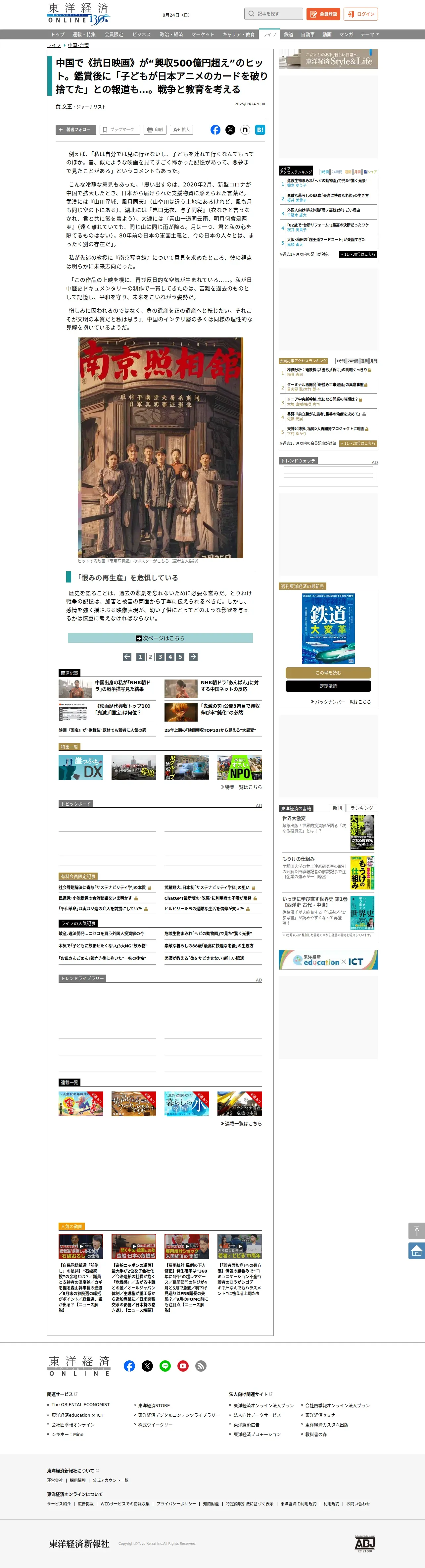This screenshot has width=425, height=1568.
Task: Switch life ranking to 週間 tab
Action: (x=349, y=172)
